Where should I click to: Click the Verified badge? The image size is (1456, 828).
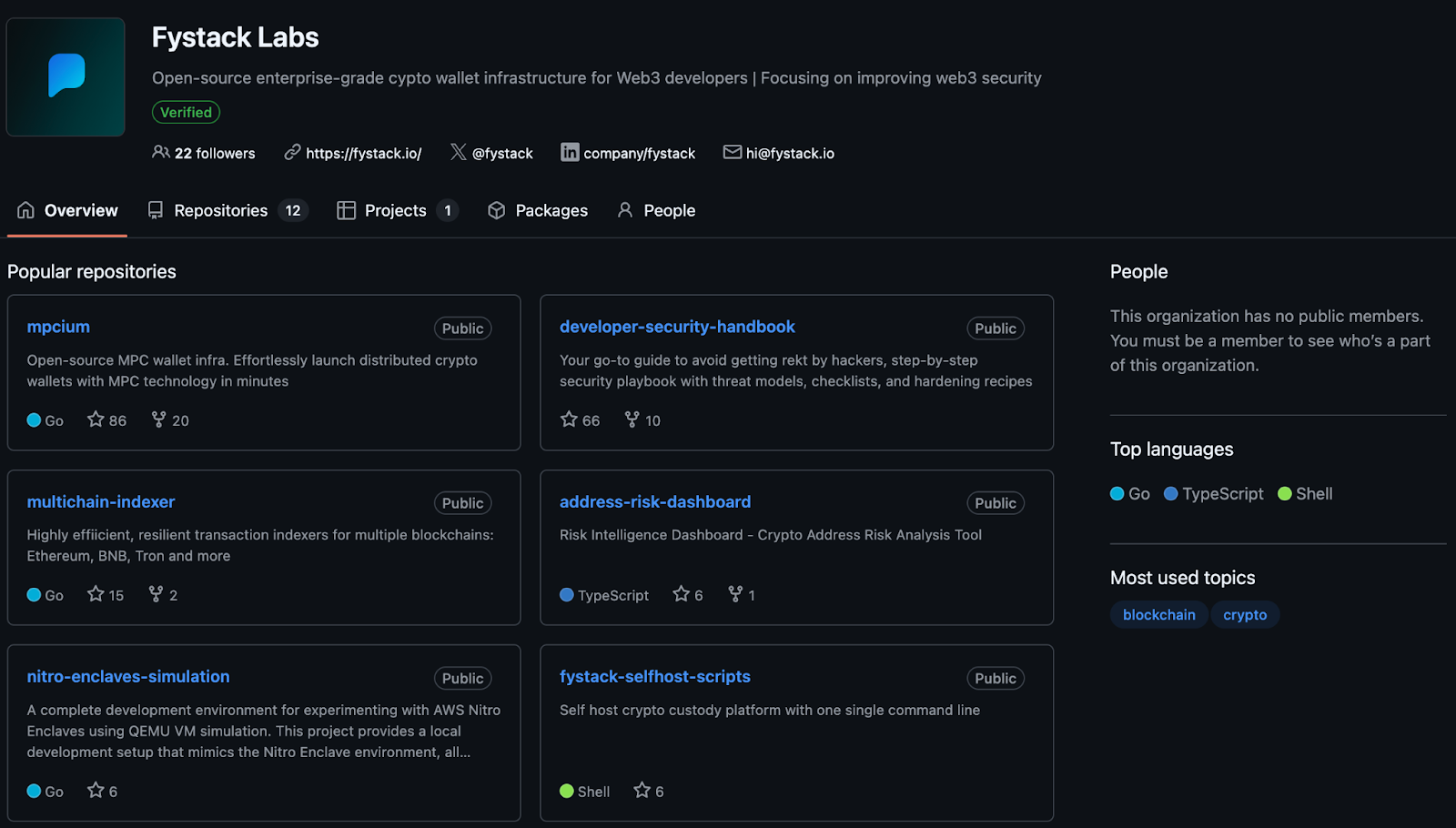(186, 112)
